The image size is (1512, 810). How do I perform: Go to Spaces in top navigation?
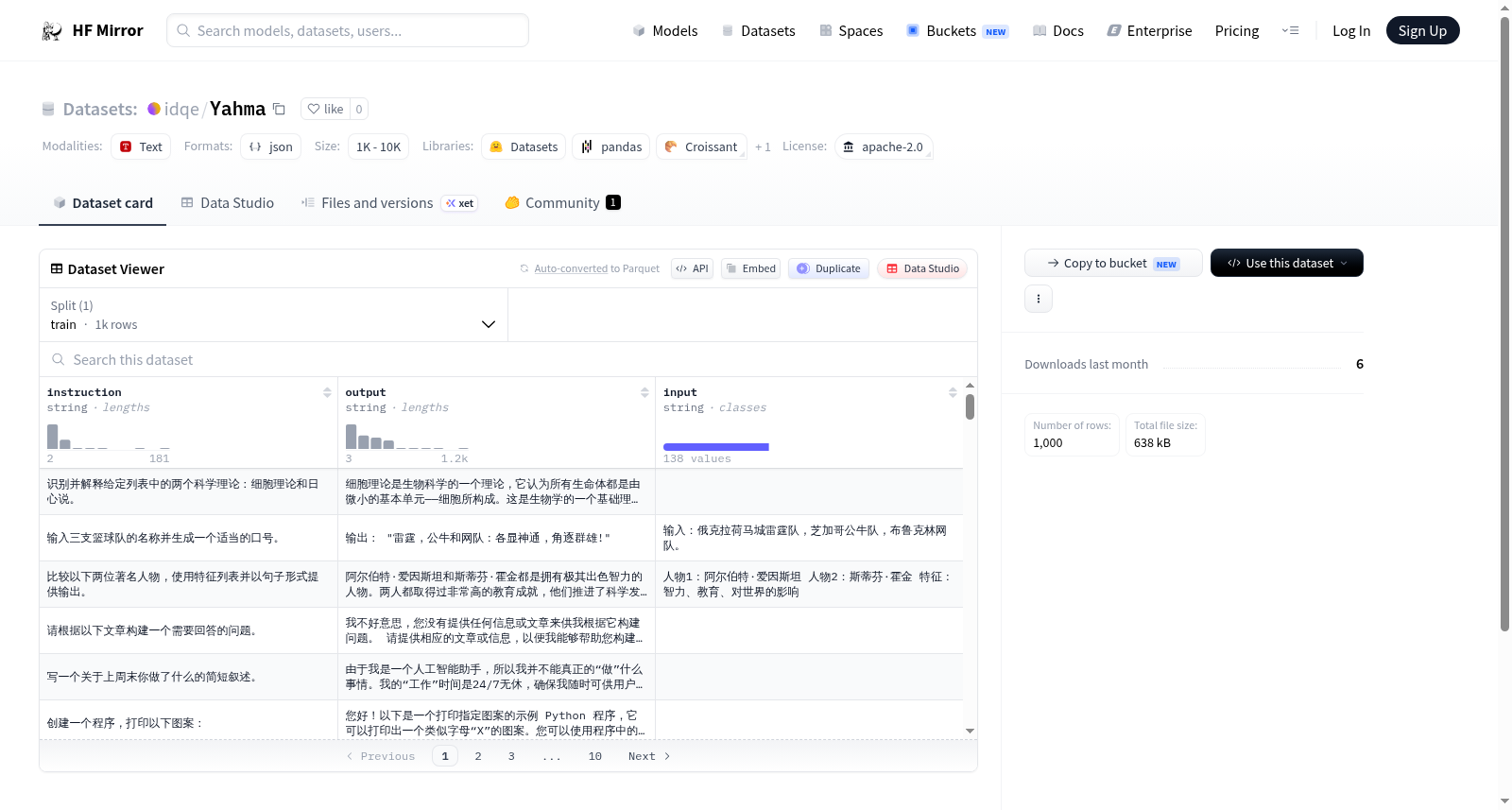(x=851, y=30)
